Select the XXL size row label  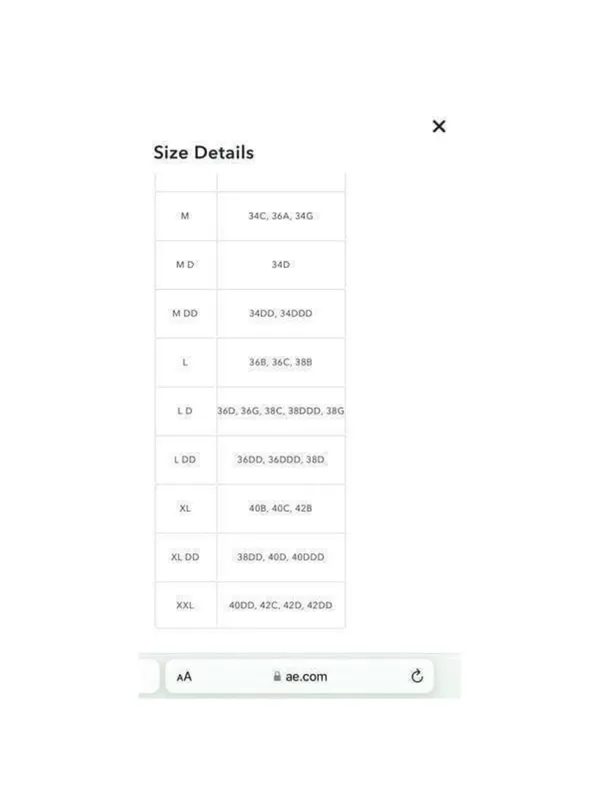[x=185, y=605]
